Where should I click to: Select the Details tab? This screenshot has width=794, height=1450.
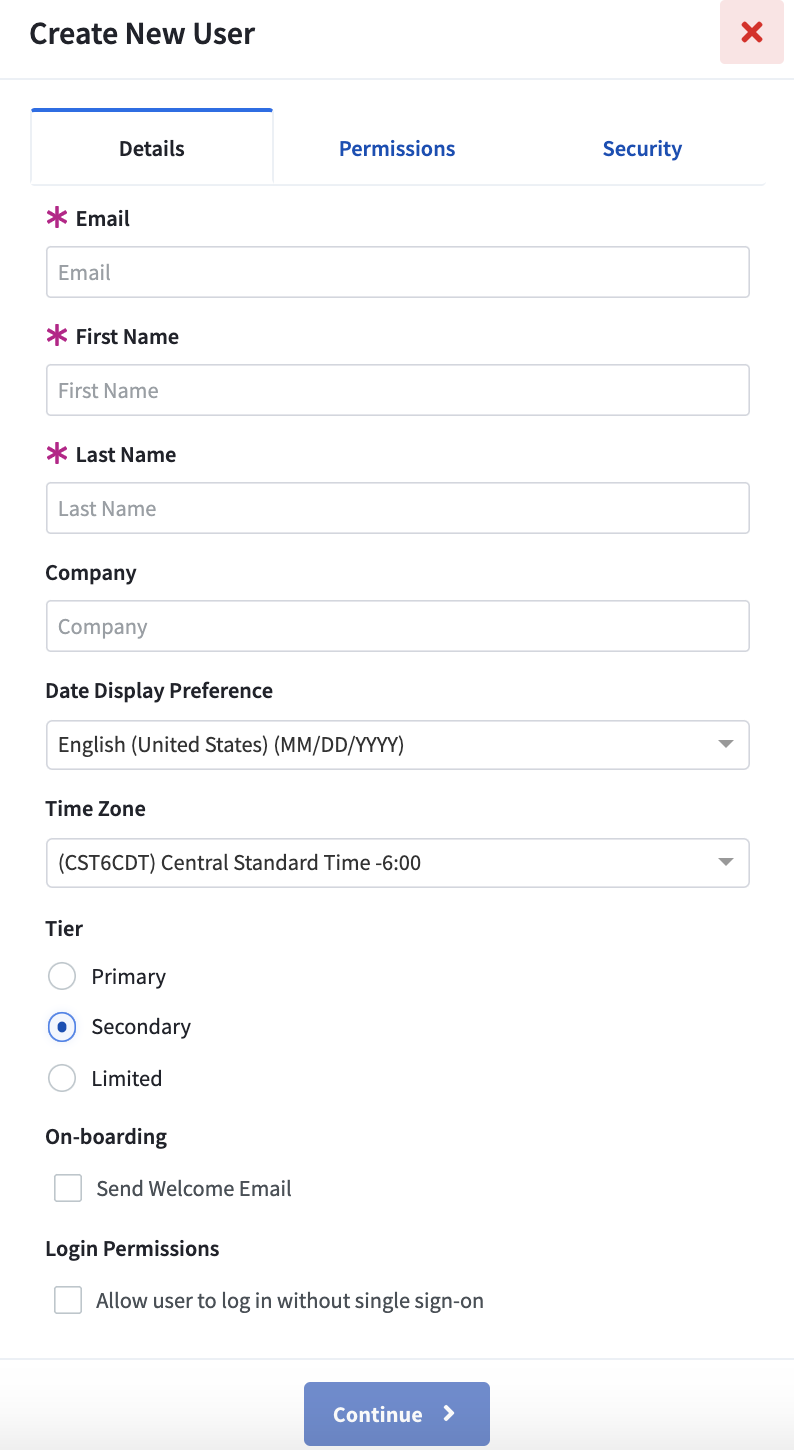pos(152,147)
